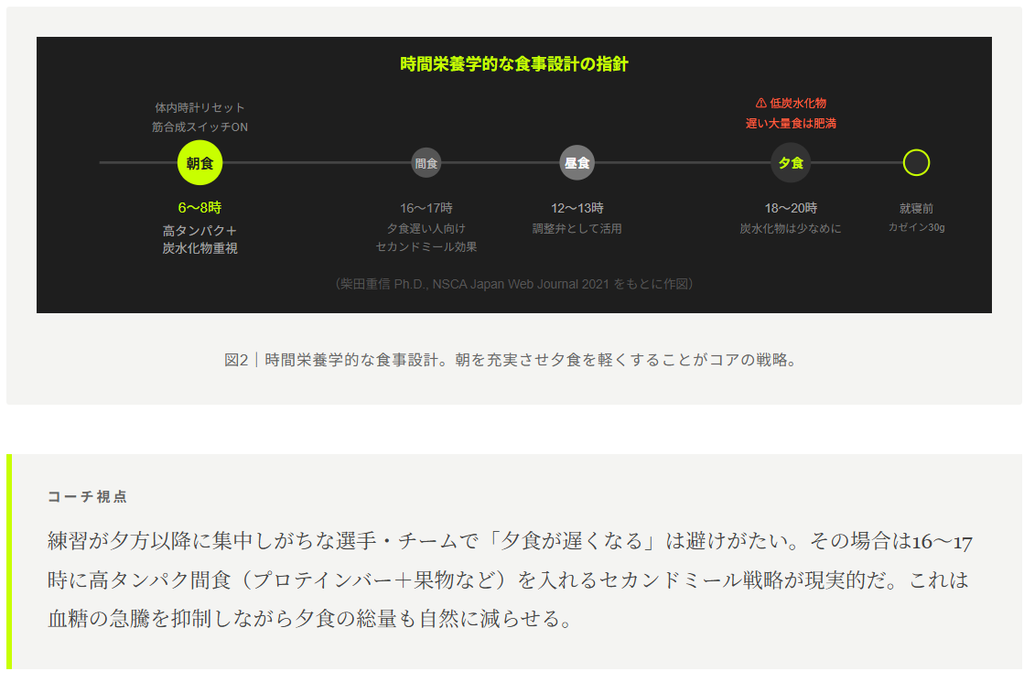Click the 昼食 circle on timeline

tap(577, 163)
